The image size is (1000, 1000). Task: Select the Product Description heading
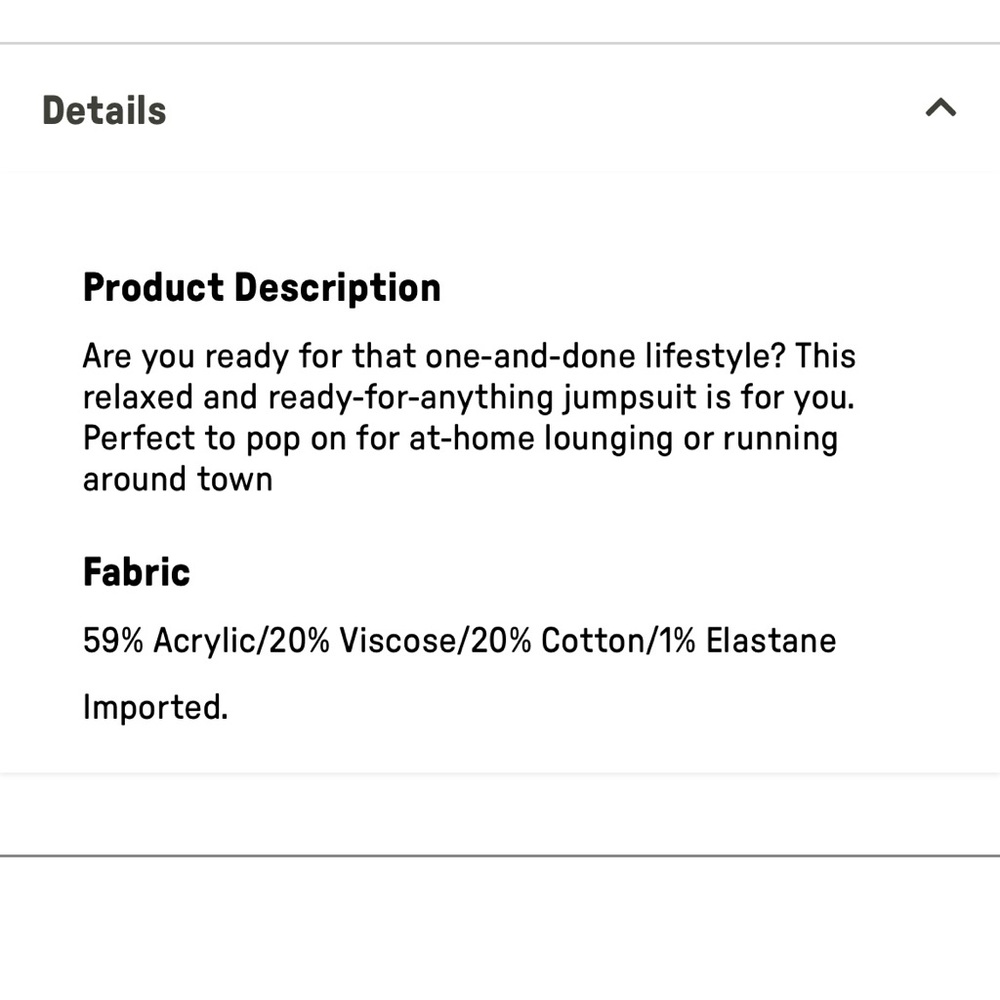[x=261, y=288]
